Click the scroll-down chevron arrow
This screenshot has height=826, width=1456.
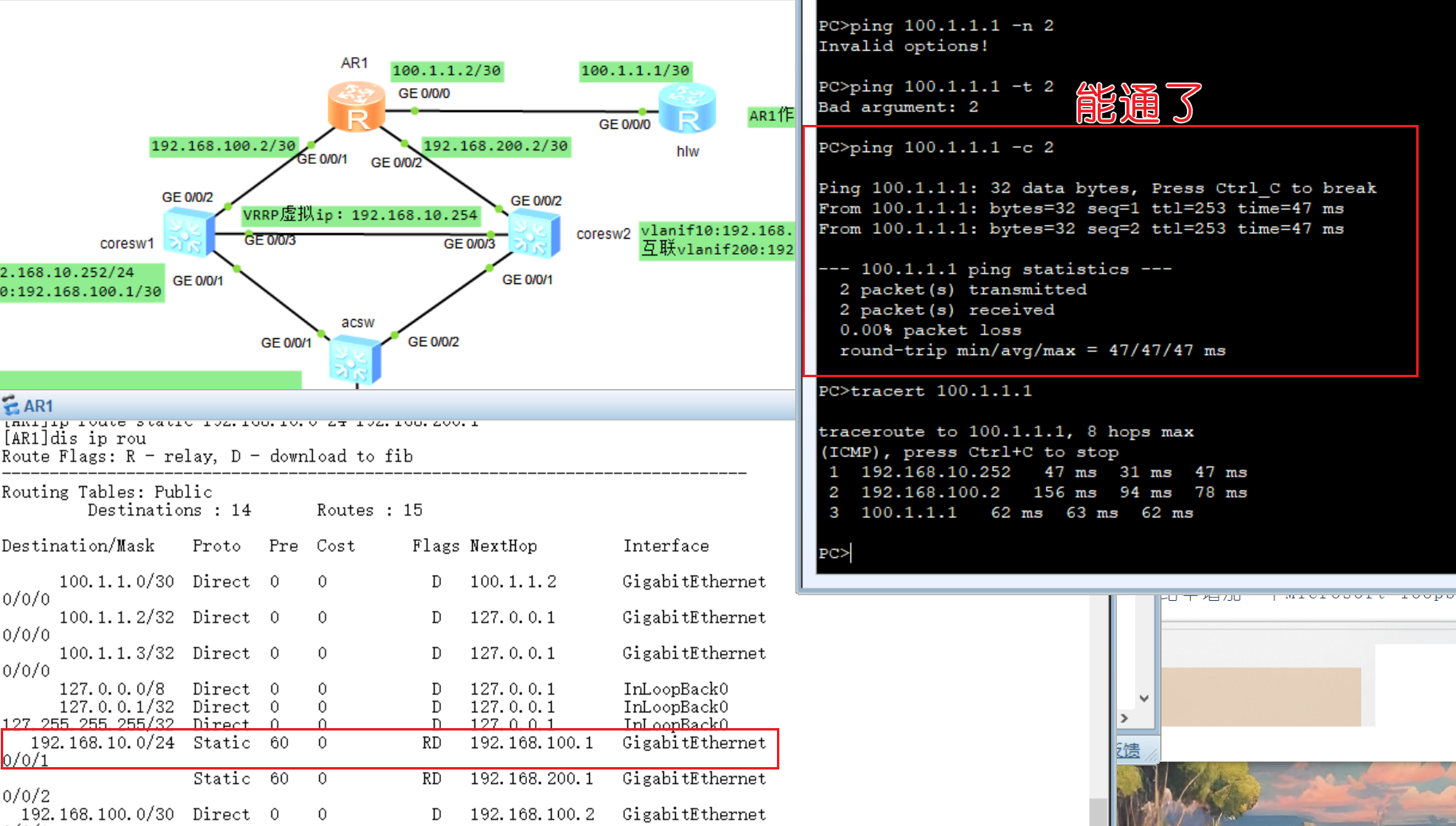point(1144,699)
